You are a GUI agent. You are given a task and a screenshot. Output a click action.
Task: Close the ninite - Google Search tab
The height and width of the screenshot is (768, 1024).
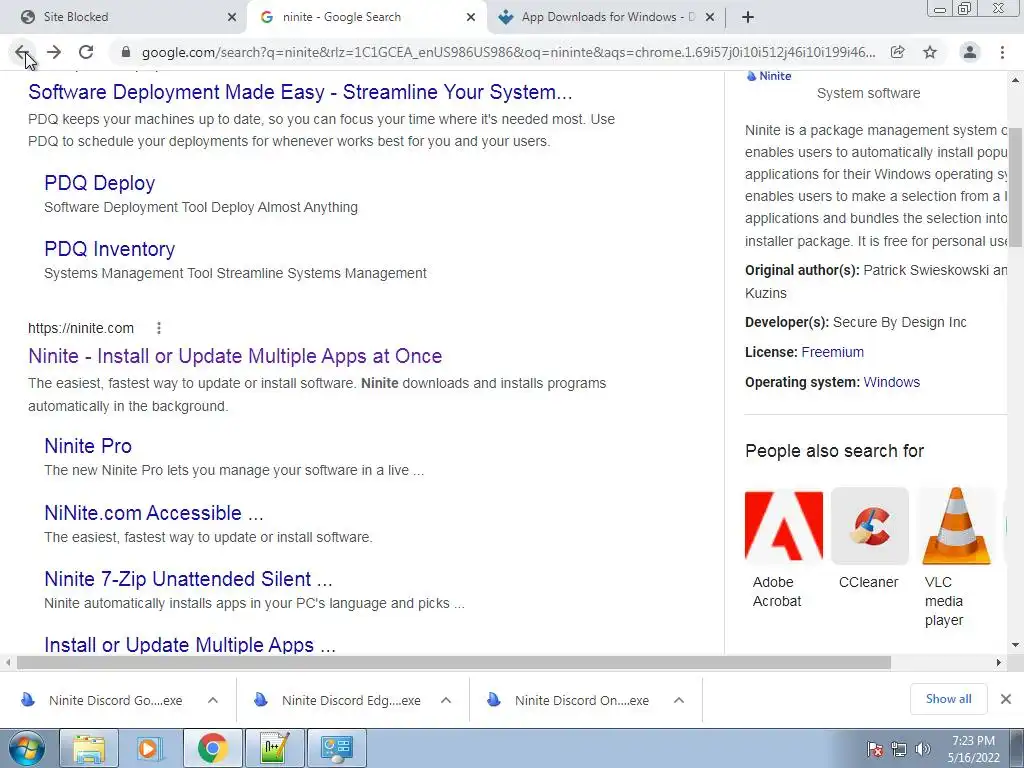[471, 18]
